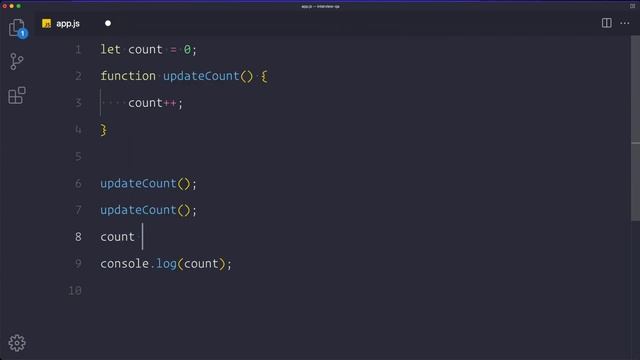Click the JS file icon in tab

pyautogui.click(x=47, y=24)
